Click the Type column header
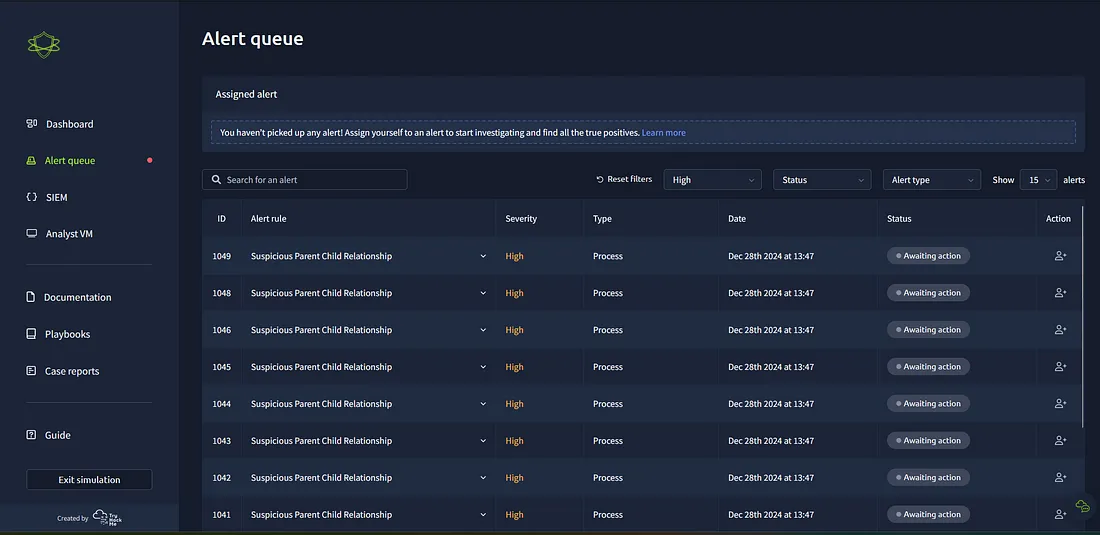 click(602, 219)
